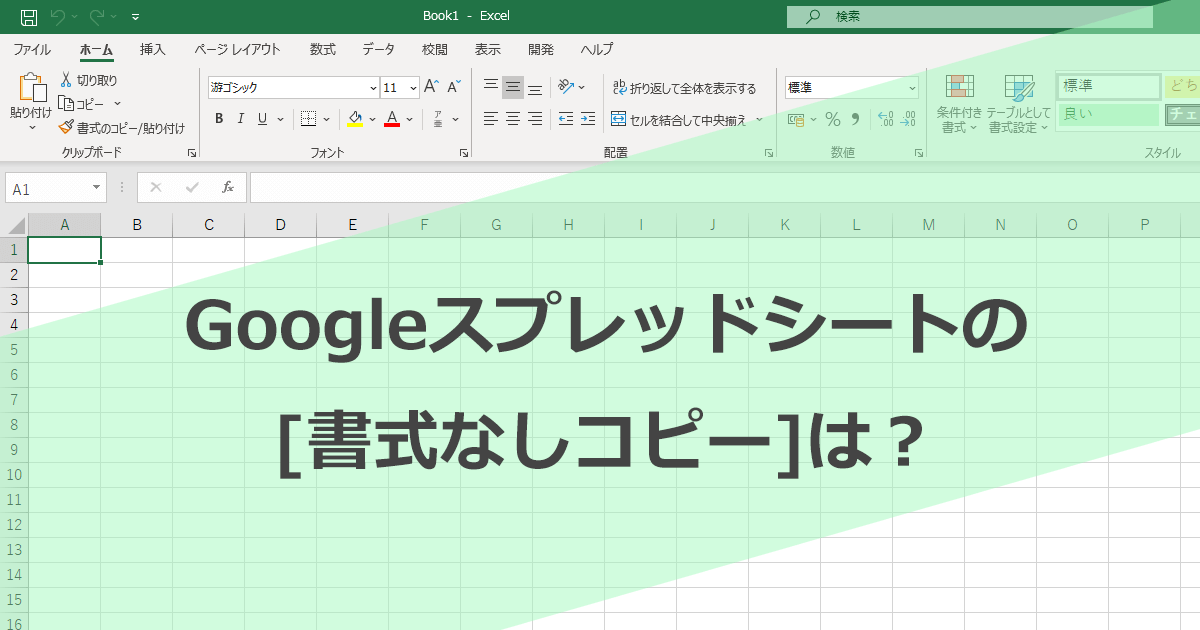The height and width of the screenshot is (630, 1200).
Task: Click the text orientation icon
Action: 566,87
